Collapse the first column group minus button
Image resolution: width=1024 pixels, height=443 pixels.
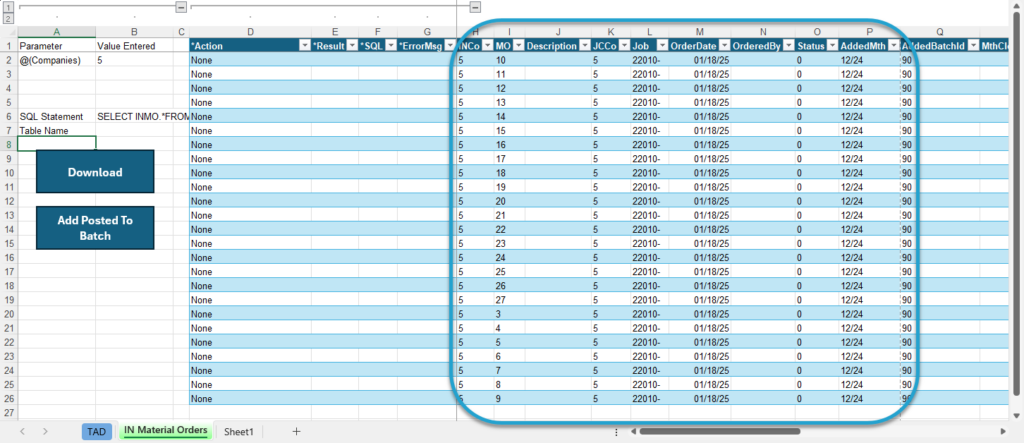[181, 7]
